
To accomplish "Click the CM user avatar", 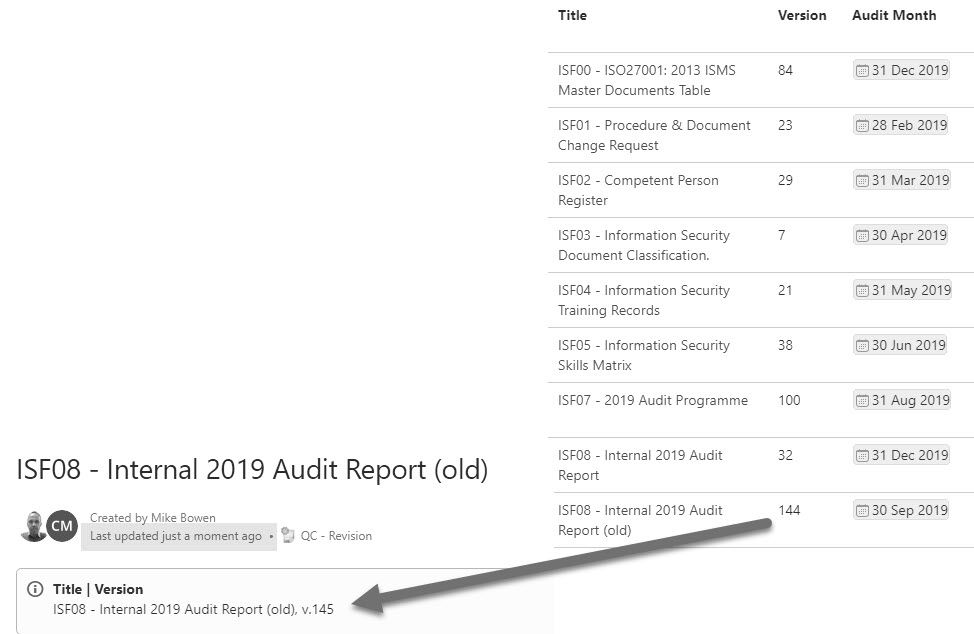I will 62,526.
